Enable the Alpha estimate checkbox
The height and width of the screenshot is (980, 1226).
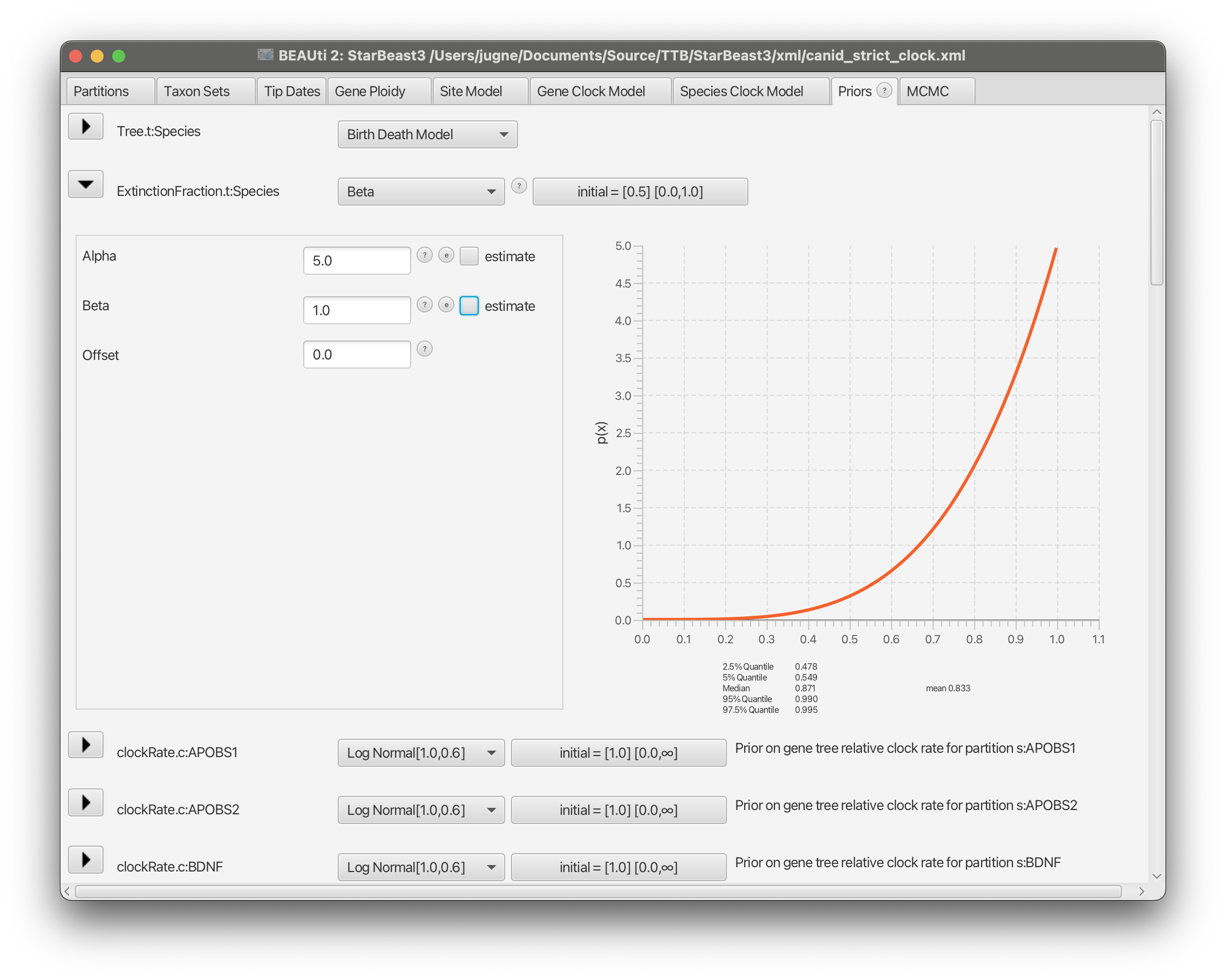click(469, 256)
